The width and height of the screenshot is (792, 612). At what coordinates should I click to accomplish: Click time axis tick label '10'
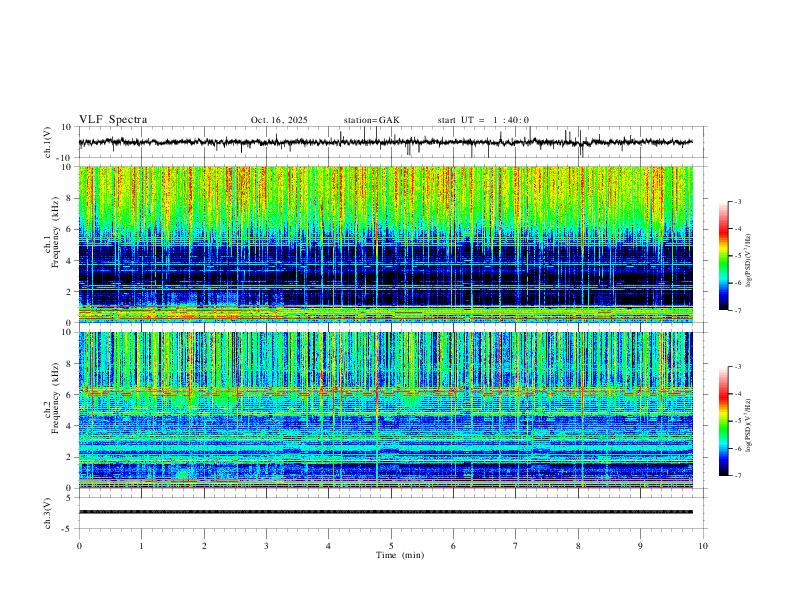point(703,546)
